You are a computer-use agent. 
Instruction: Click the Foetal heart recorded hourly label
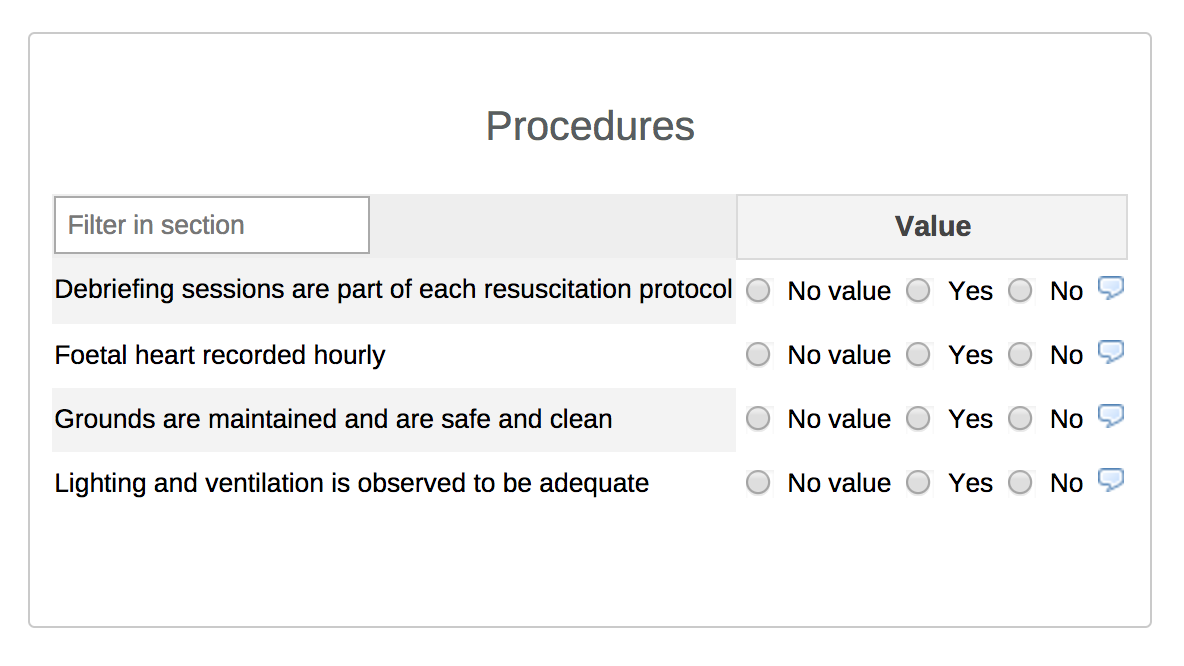click(220, 355)
